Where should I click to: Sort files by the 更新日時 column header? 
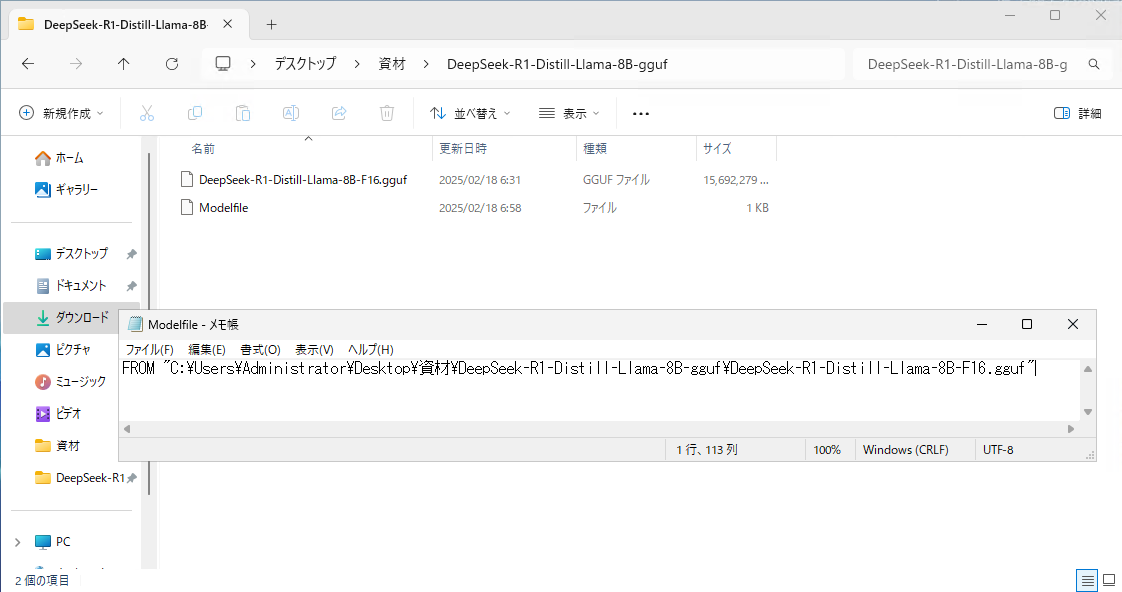[463, 148]
